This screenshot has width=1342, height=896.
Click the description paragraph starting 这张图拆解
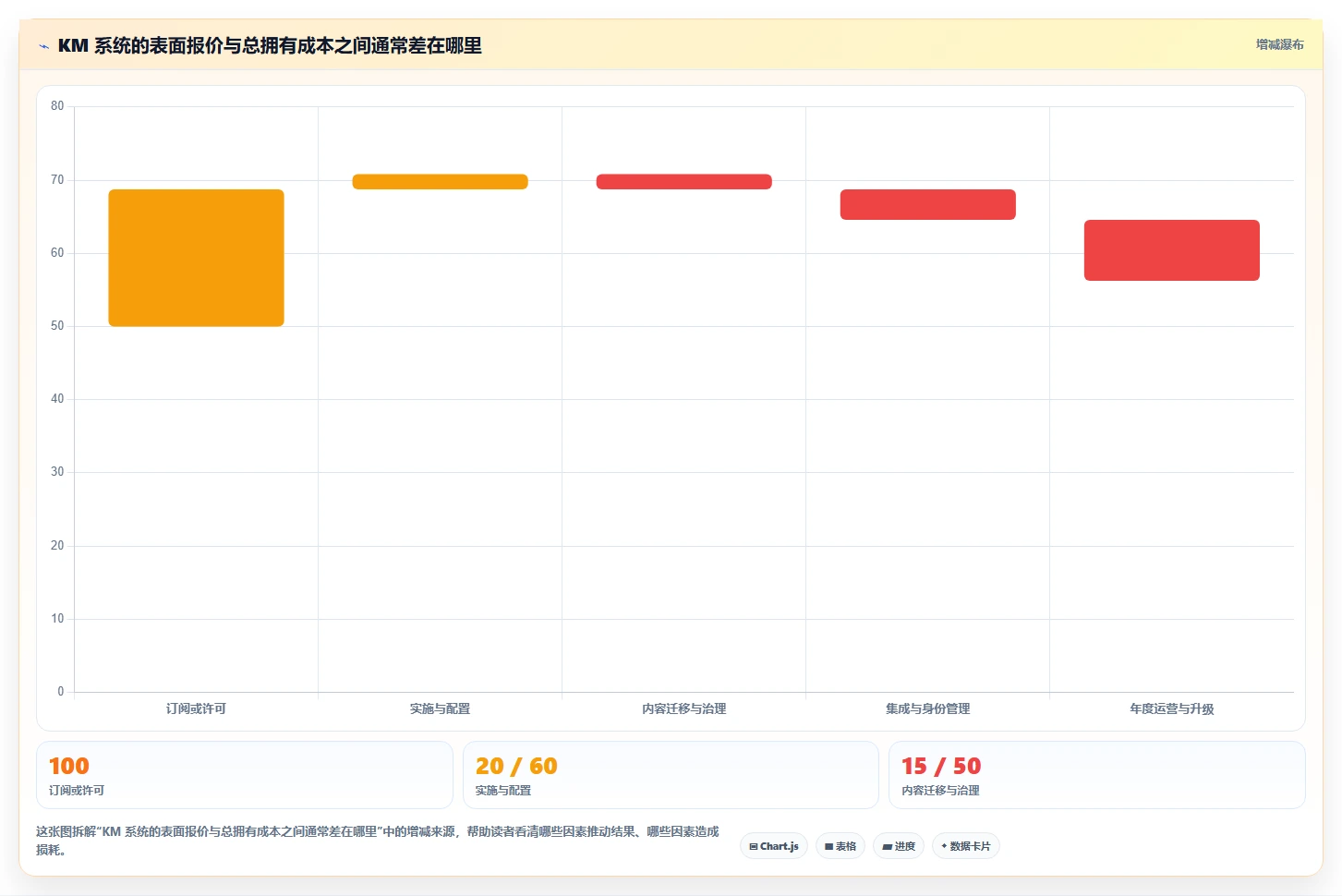[x=377, y=841]
